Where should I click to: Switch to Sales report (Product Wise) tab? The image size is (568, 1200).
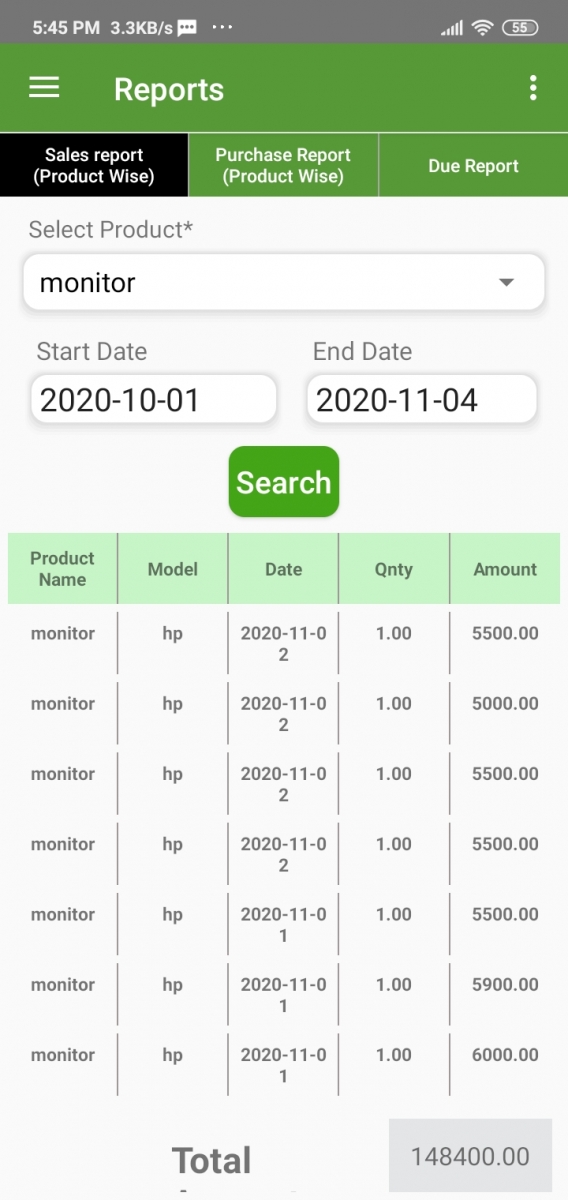tap(94, 166)
